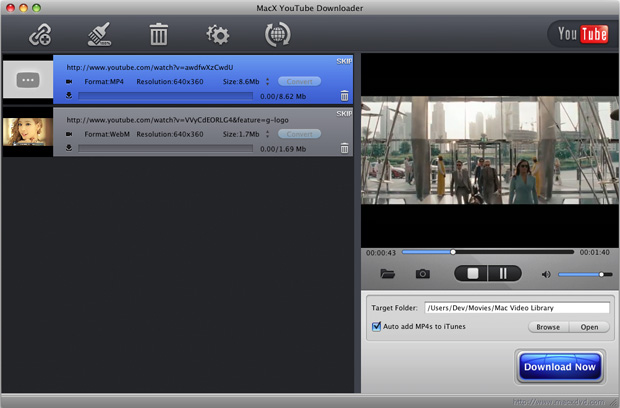
Task: Click the add link icon in toolbar
Action: click(40, 35)
